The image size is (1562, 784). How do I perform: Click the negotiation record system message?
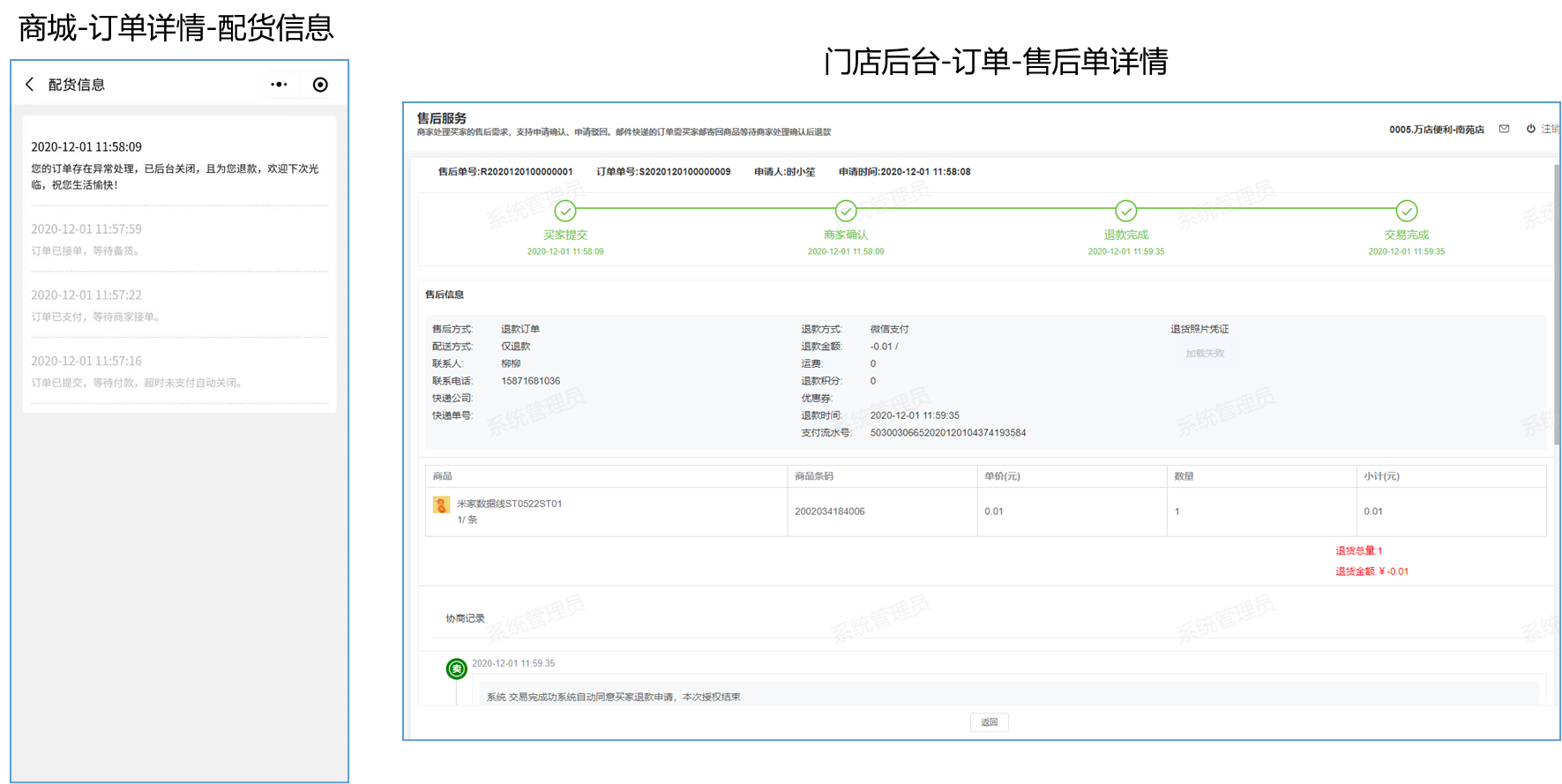click(614, 697)
